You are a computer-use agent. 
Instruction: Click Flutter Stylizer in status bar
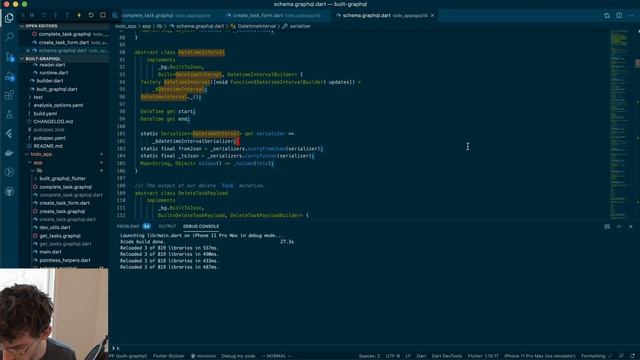click(169, 356)
